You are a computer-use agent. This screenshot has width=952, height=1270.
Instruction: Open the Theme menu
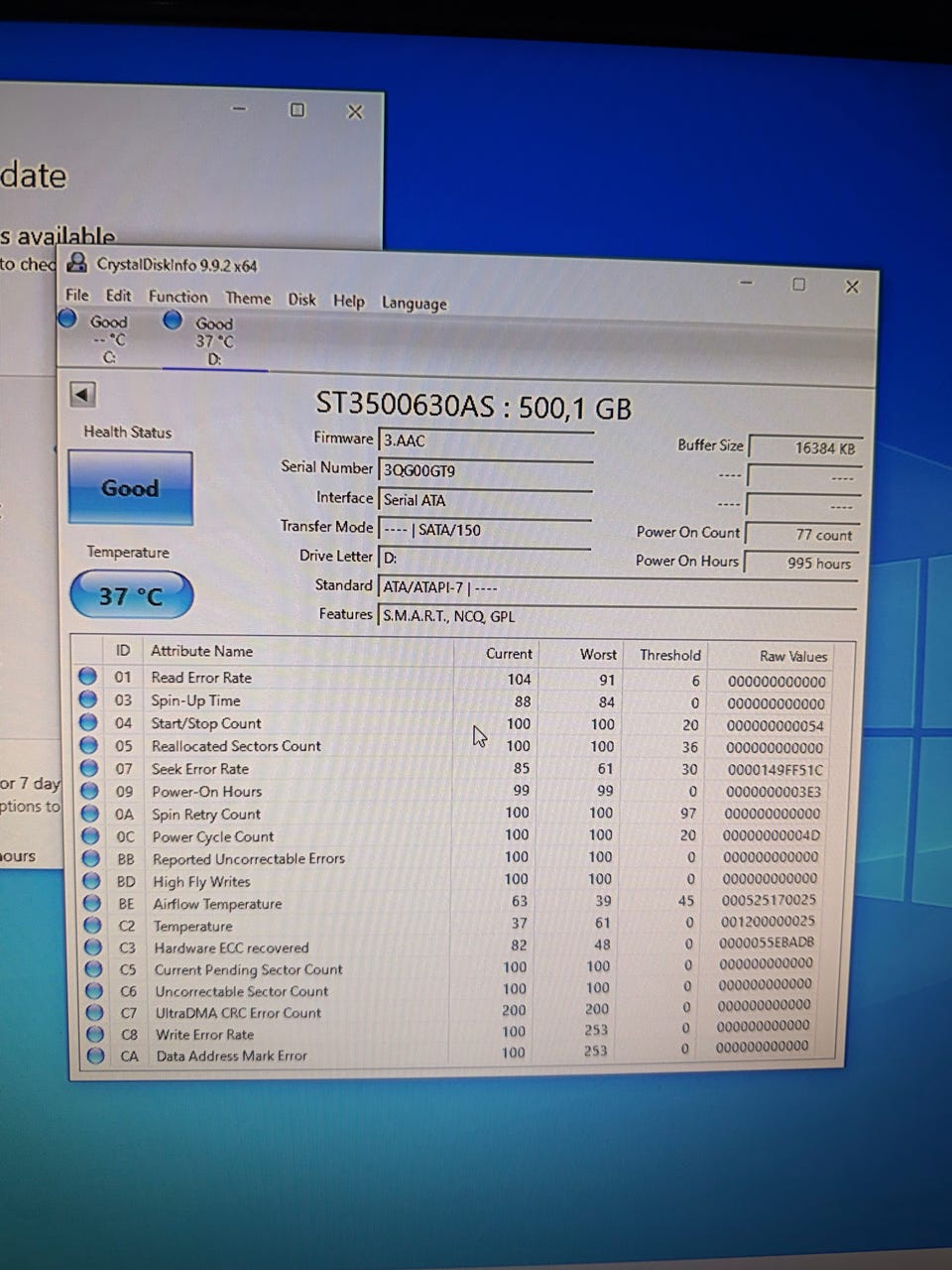tap(248, 298)
